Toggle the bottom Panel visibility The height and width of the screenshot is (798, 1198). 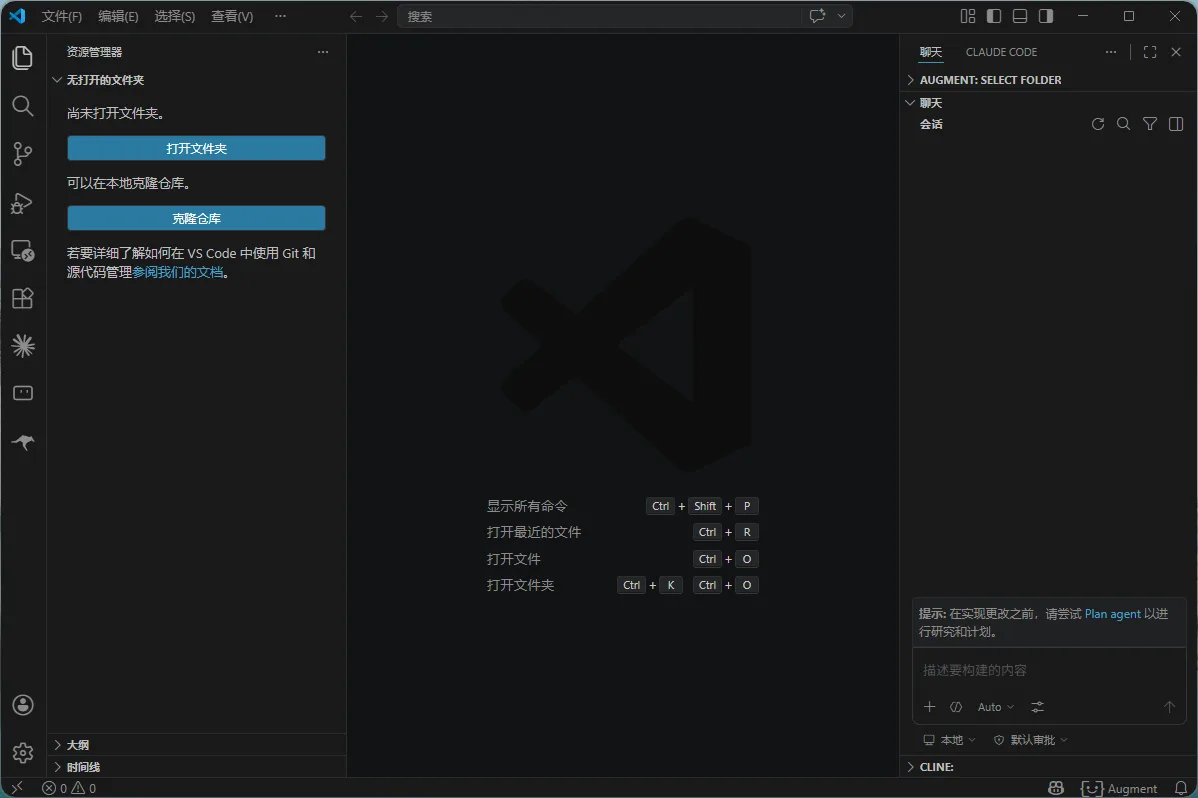1020,16
